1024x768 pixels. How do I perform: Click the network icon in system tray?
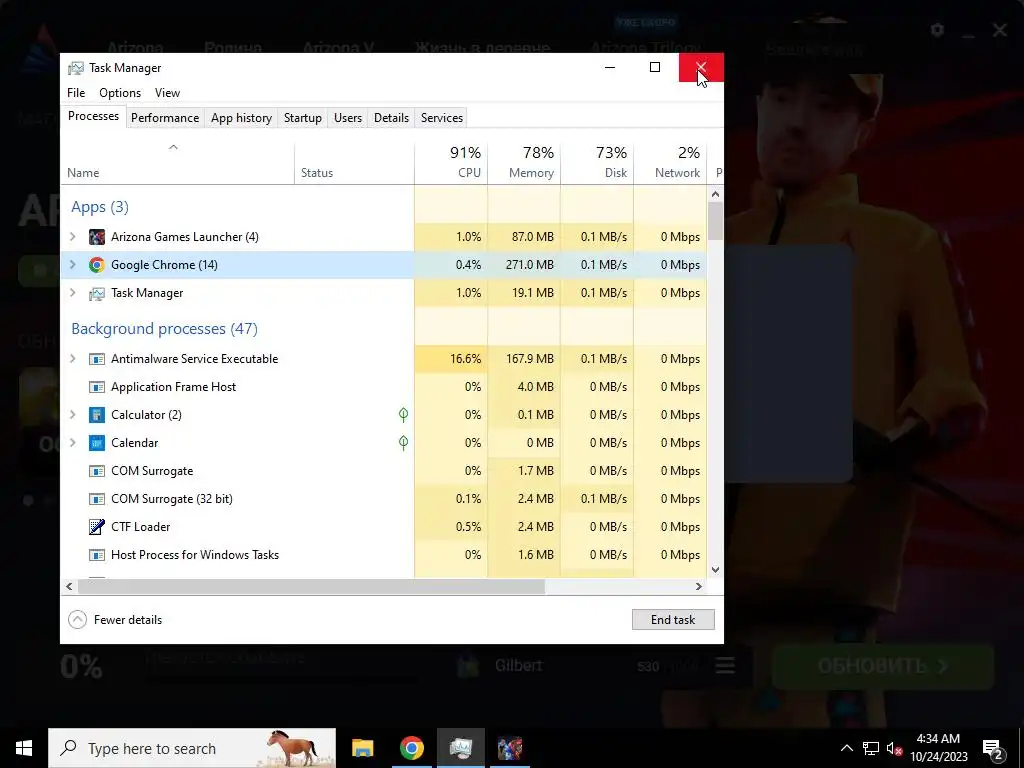point(871,748)
